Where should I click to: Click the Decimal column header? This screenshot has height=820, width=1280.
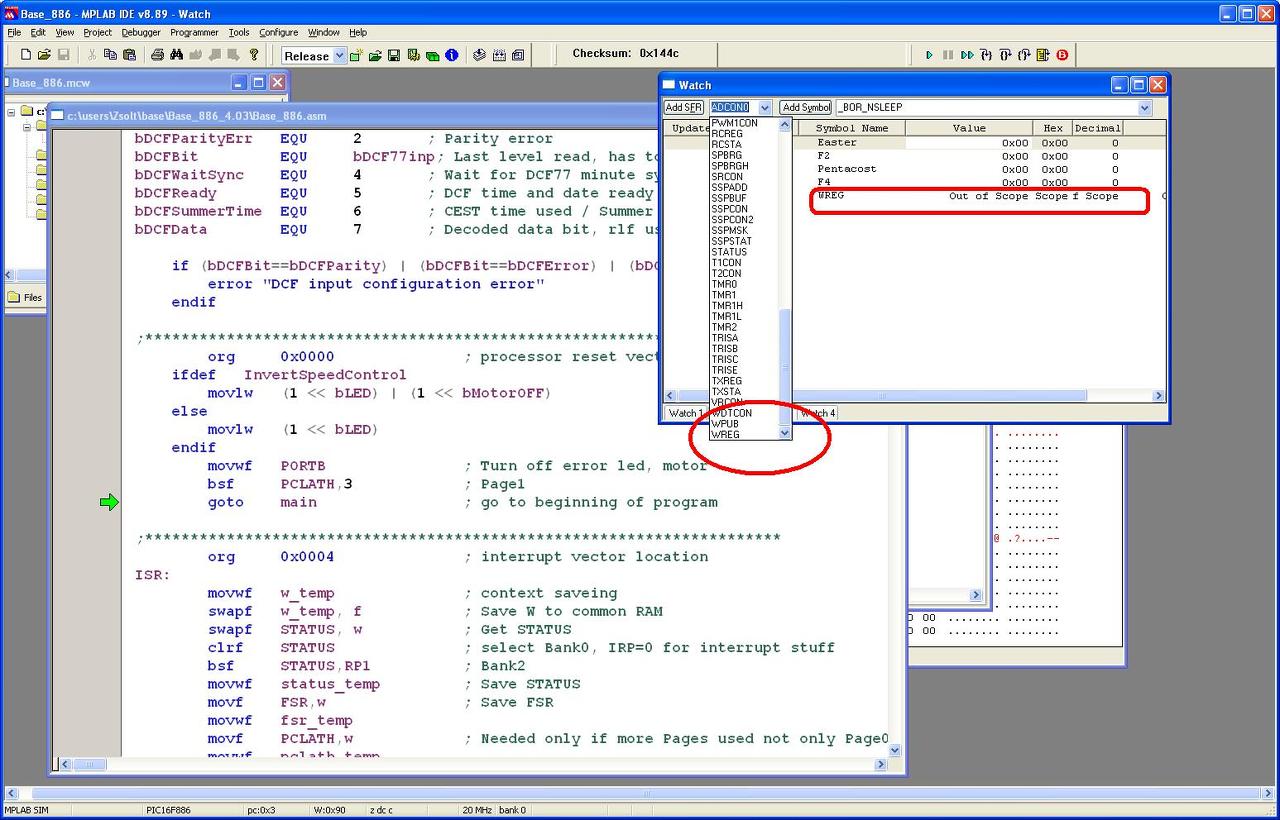pos(1097,128)
